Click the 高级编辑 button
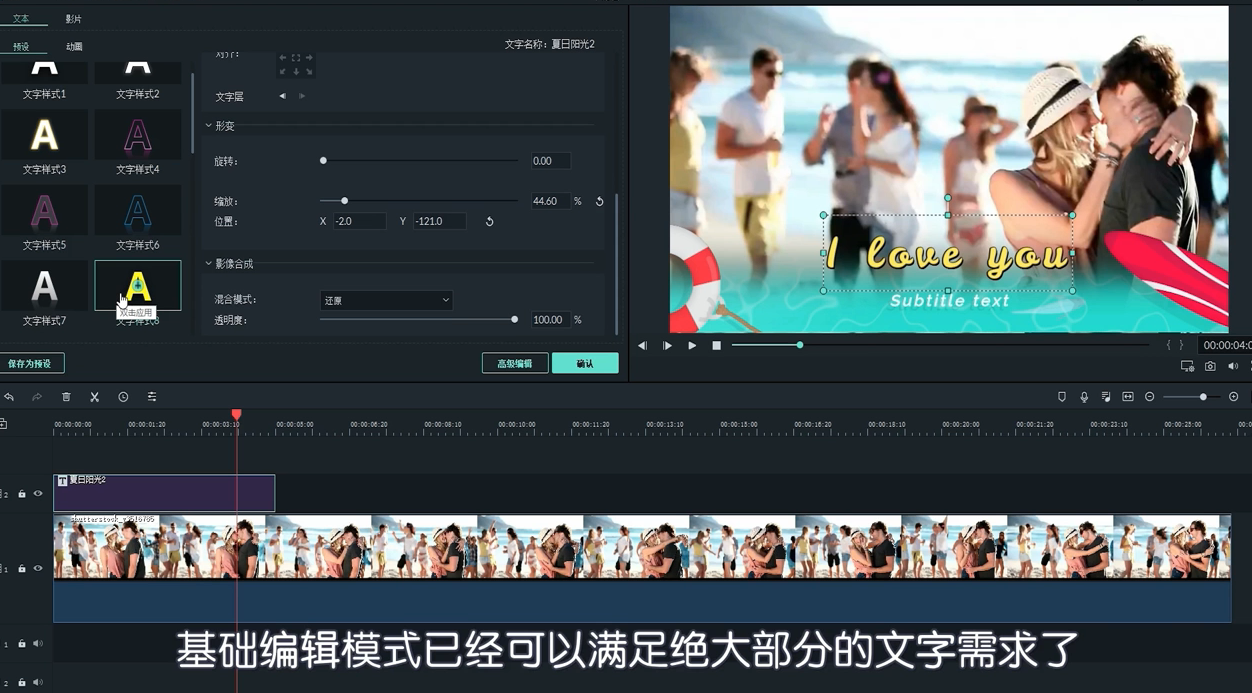Viewport: 1252px width, 693px height. pyautogui.click(x=514, y=363)
